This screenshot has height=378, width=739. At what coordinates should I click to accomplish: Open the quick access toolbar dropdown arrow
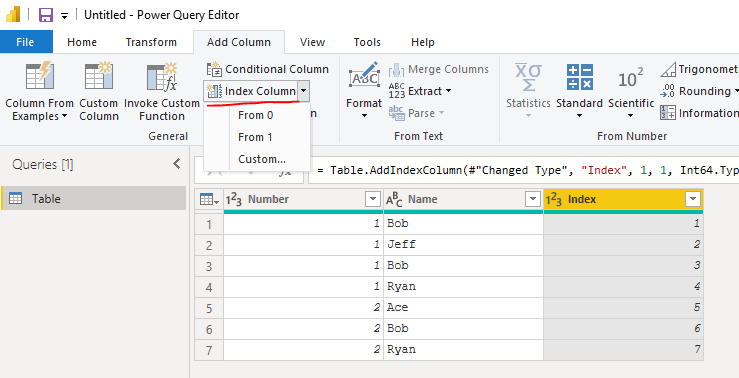click(65, 16)
